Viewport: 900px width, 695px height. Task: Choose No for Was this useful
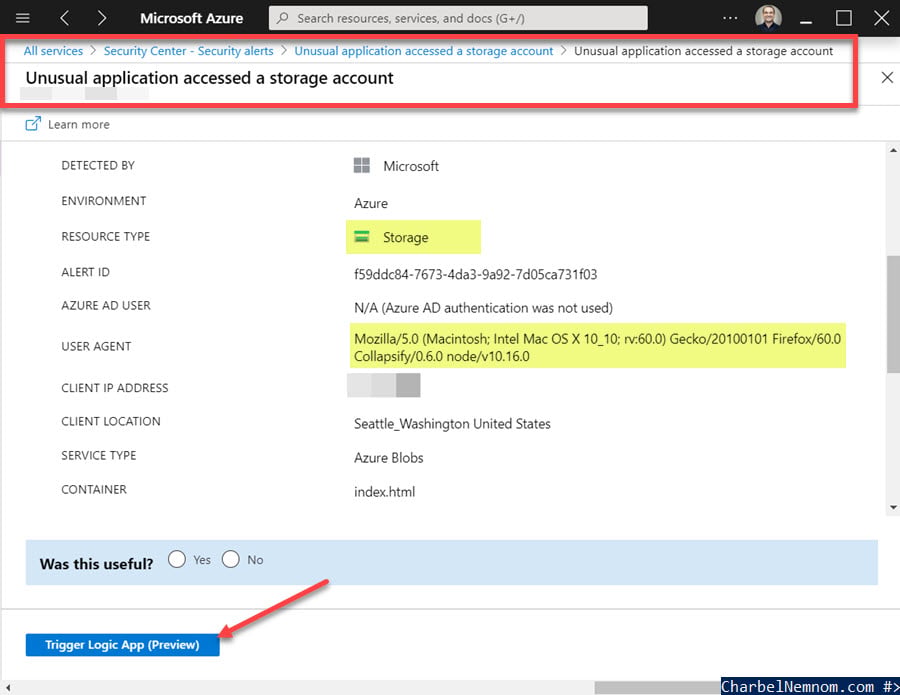point(230,559)
